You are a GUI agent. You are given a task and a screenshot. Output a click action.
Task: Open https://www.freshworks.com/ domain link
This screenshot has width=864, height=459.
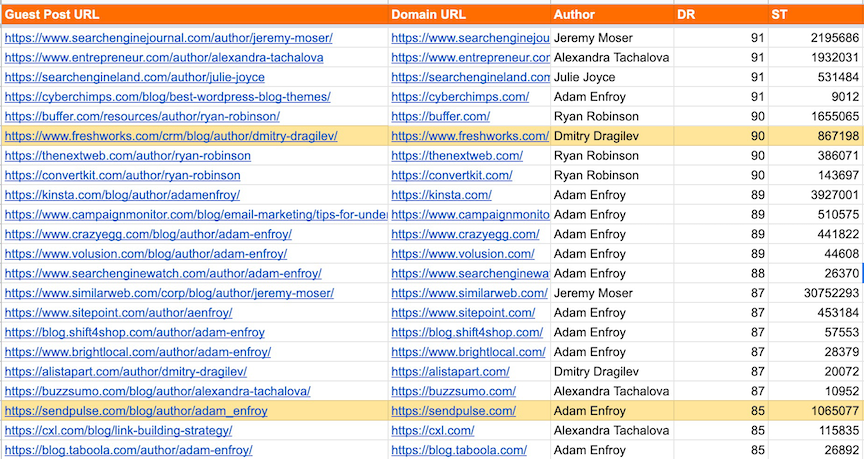tap(470, 136)
